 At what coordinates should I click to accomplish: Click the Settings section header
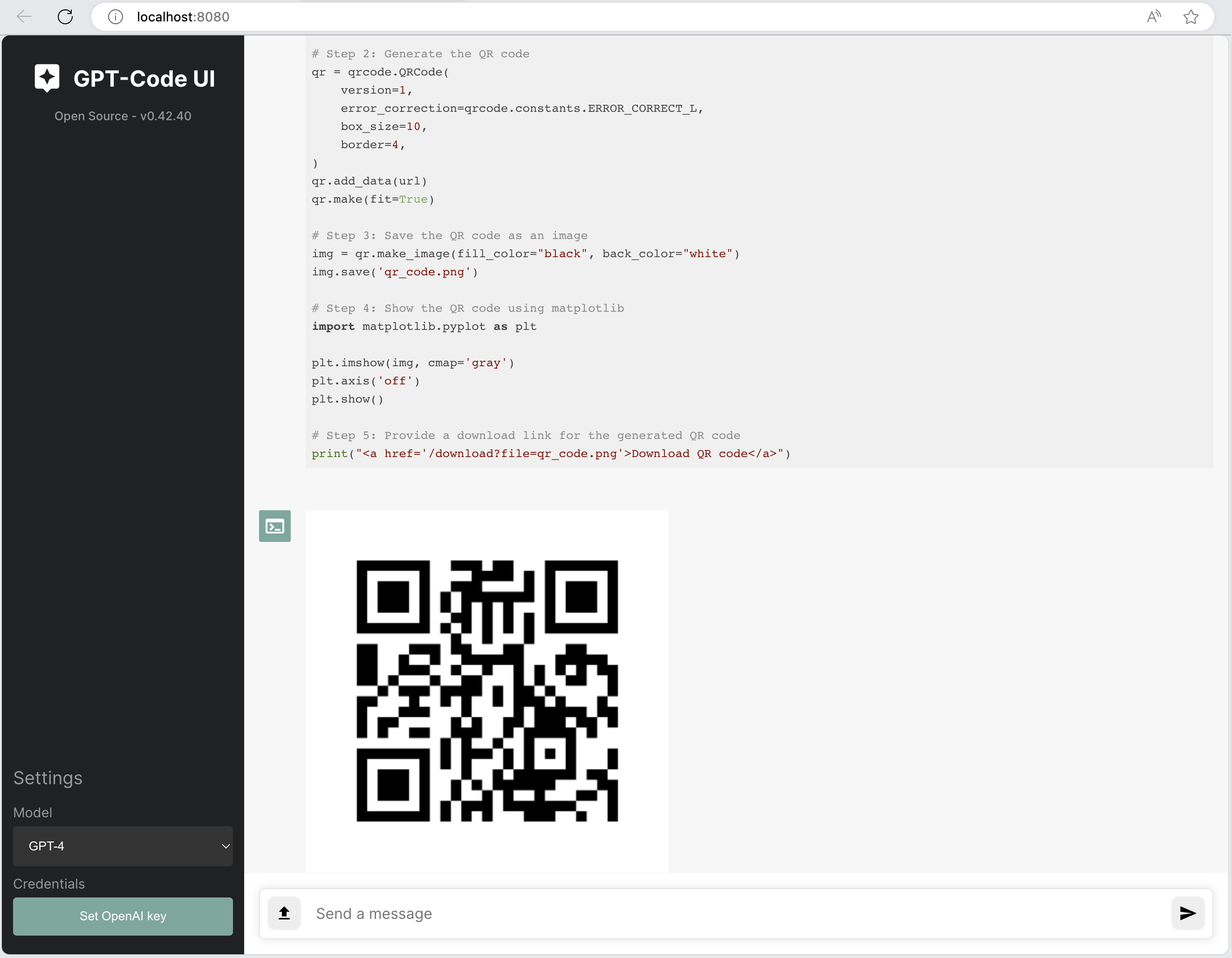48,778
